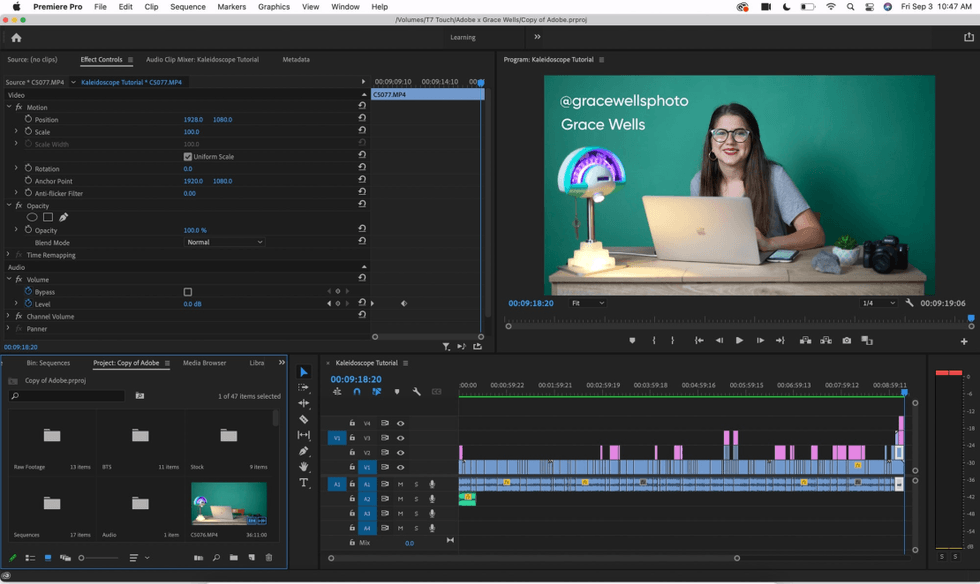Select the Type tool
This screenshot has width=980, height=584.
click(304, 482)
